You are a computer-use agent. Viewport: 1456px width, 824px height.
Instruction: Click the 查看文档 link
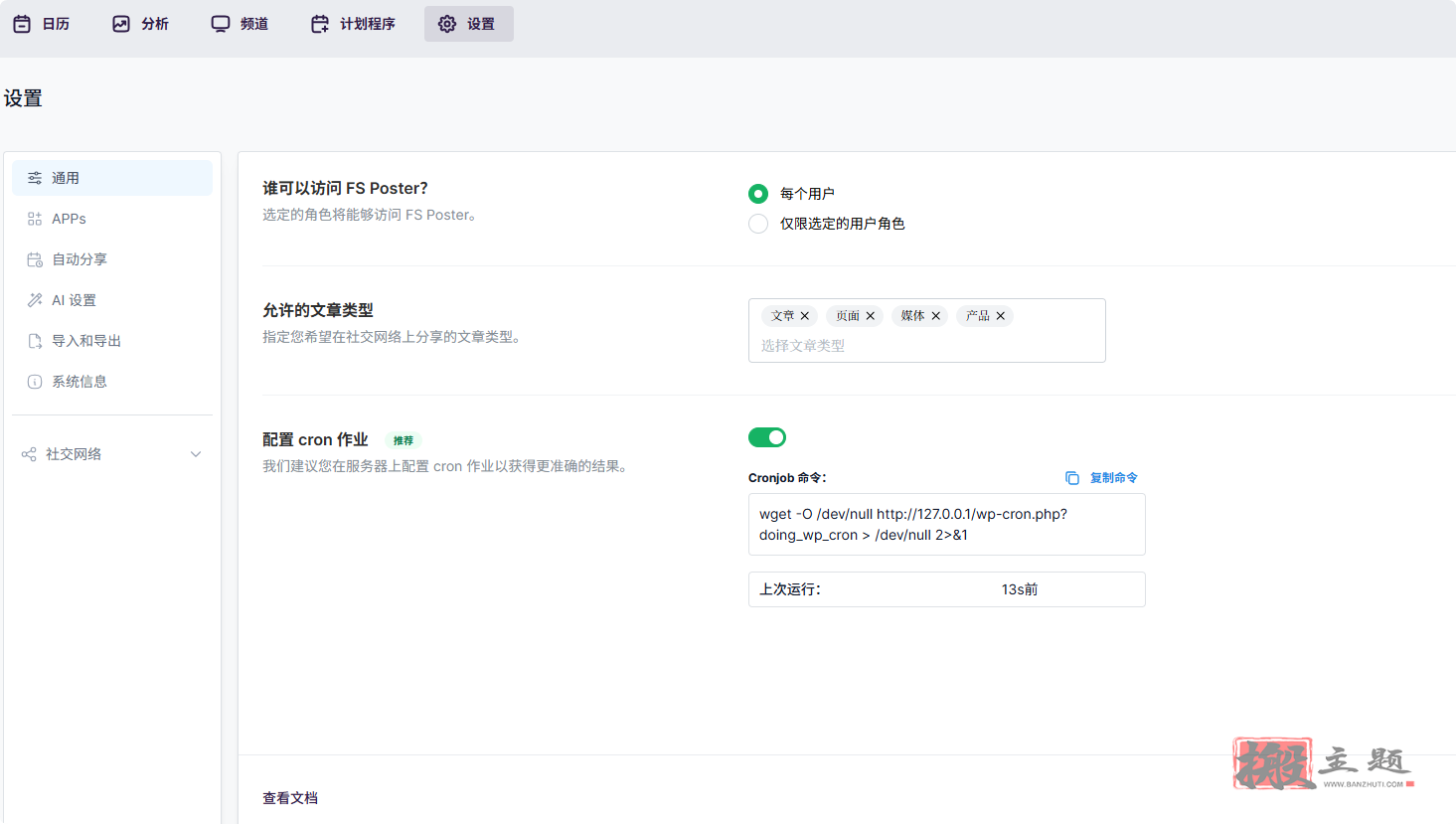(x=290, y=798)
